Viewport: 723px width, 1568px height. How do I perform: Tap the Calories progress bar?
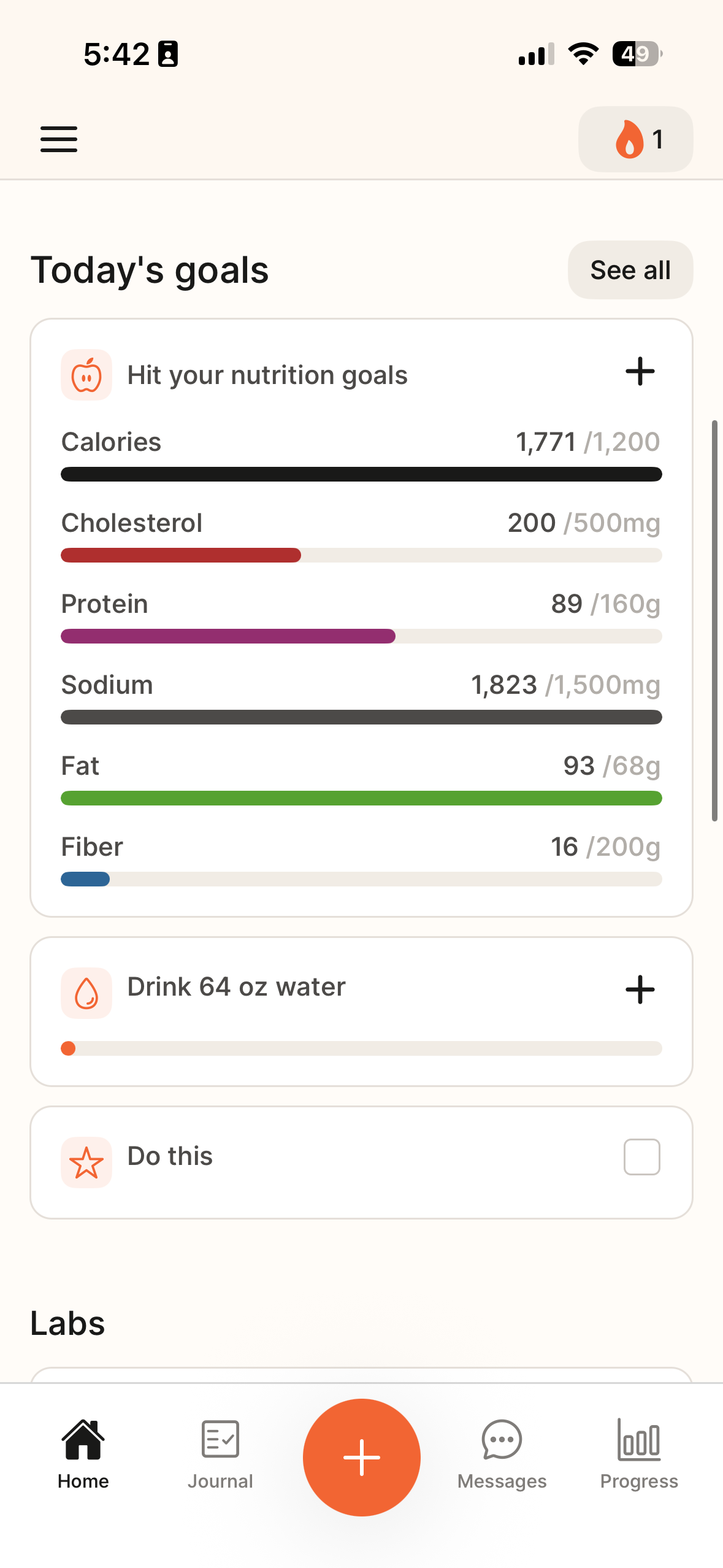pos(361,474)
